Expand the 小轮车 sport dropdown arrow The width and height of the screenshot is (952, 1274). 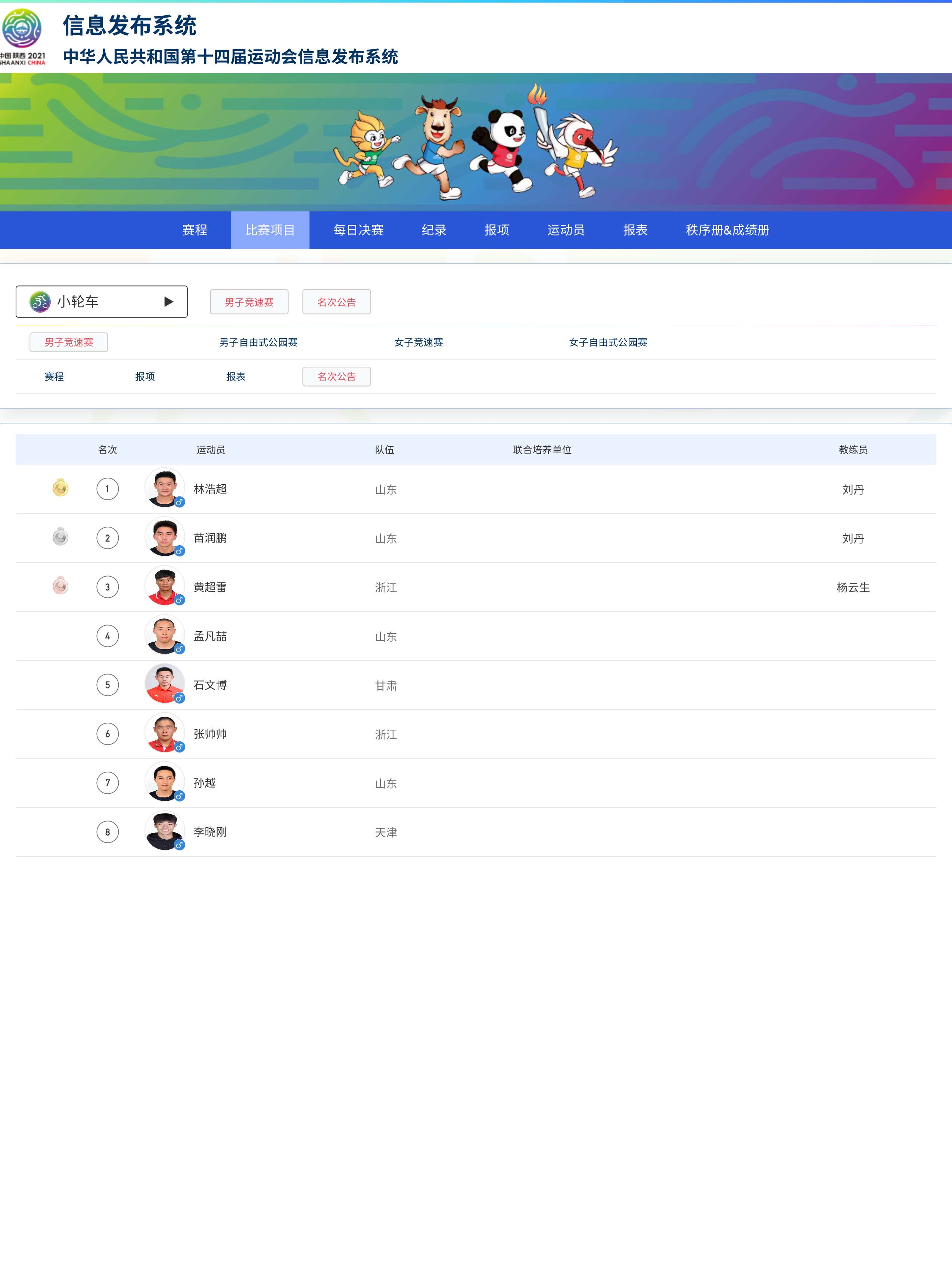click(169, 302)
